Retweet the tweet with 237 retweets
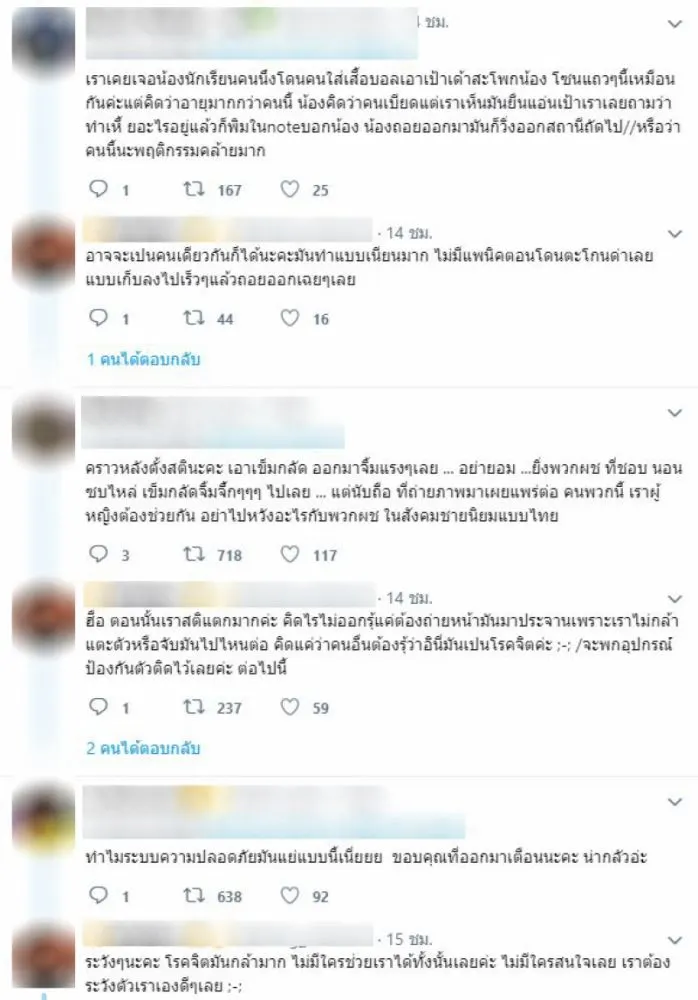This screenshot has width=698, height=1000. coord(194,707)
